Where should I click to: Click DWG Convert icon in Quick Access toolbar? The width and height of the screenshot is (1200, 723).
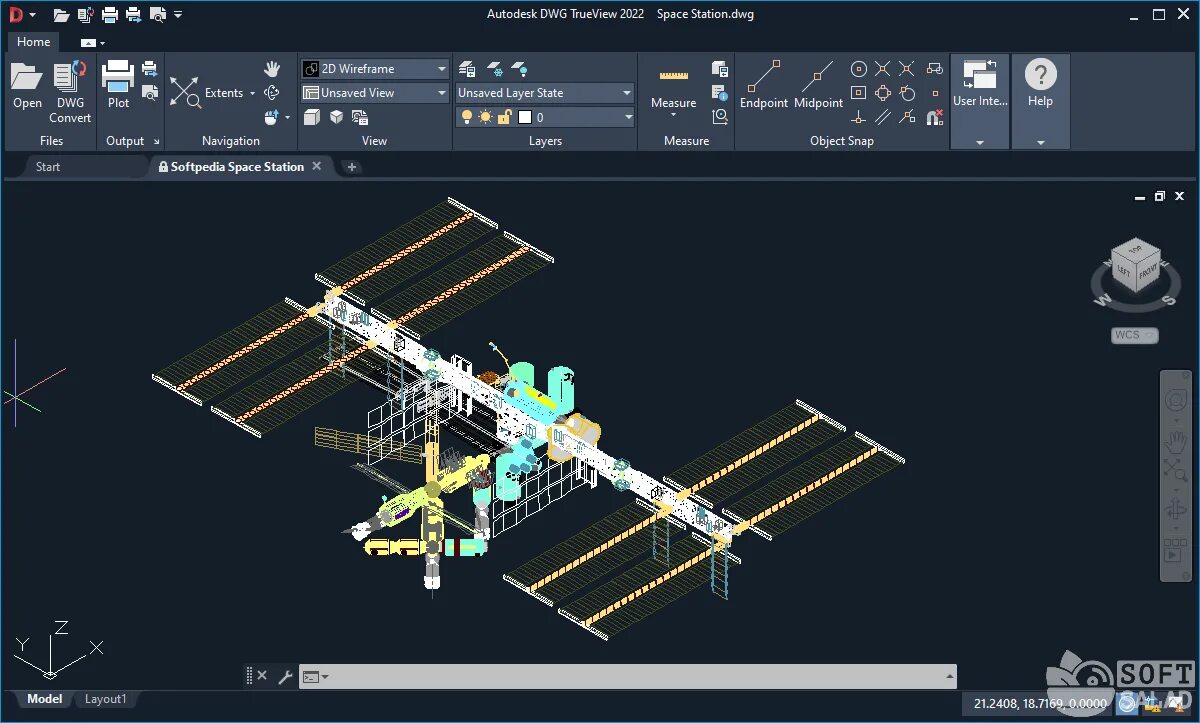[x=86, y=15]
